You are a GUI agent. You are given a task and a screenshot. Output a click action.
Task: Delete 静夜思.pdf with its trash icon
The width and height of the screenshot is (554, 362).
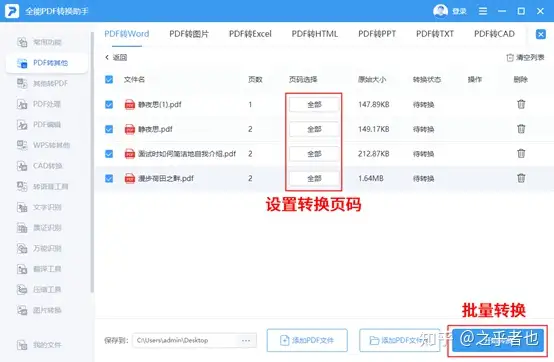pyautogui.click(x=521, y=129)
